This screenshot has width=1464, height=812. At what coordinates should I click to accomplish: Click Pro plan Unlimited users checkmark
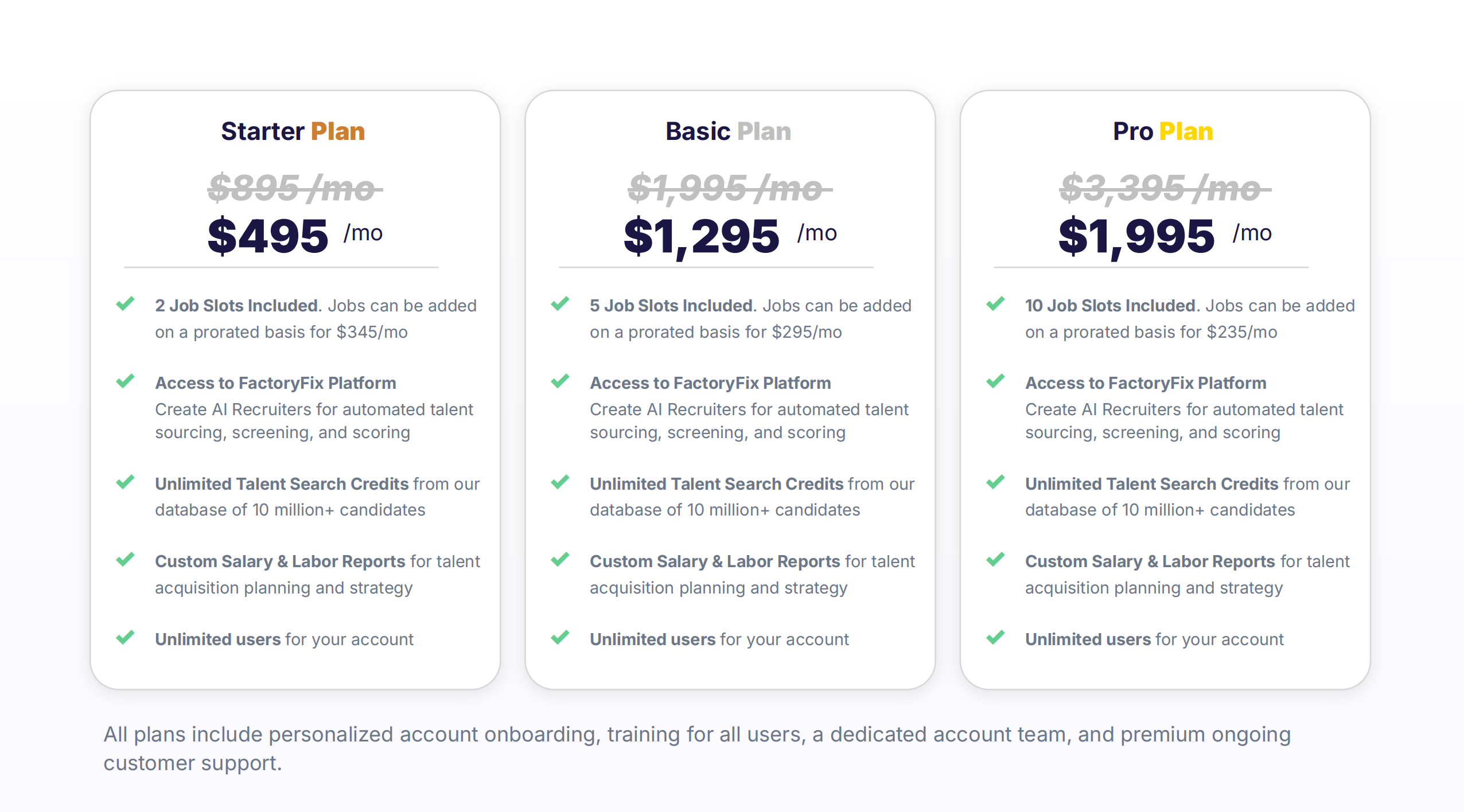pos(995,637)
